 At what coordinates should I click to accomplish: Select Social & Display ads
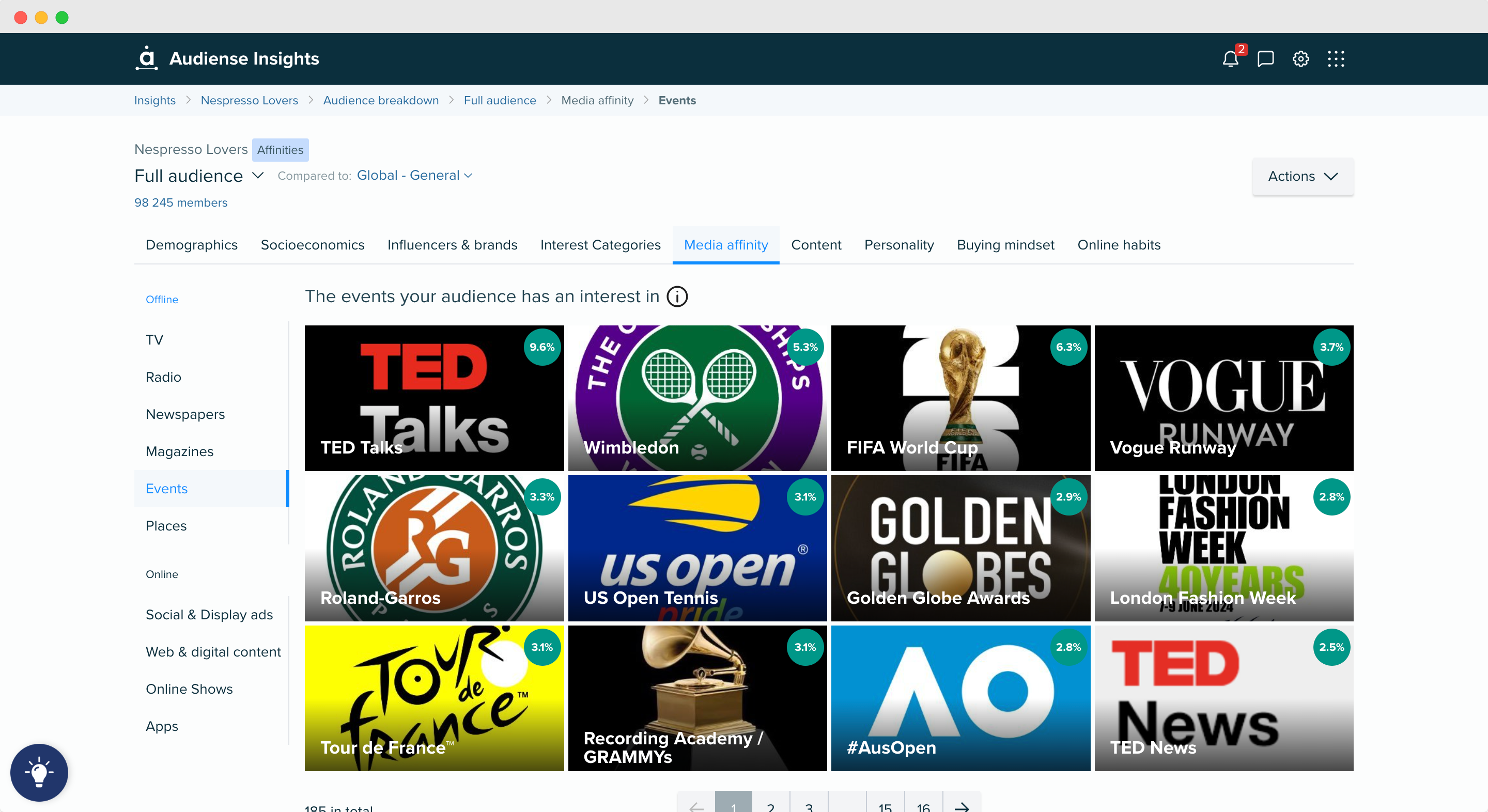tap(211, 615)
